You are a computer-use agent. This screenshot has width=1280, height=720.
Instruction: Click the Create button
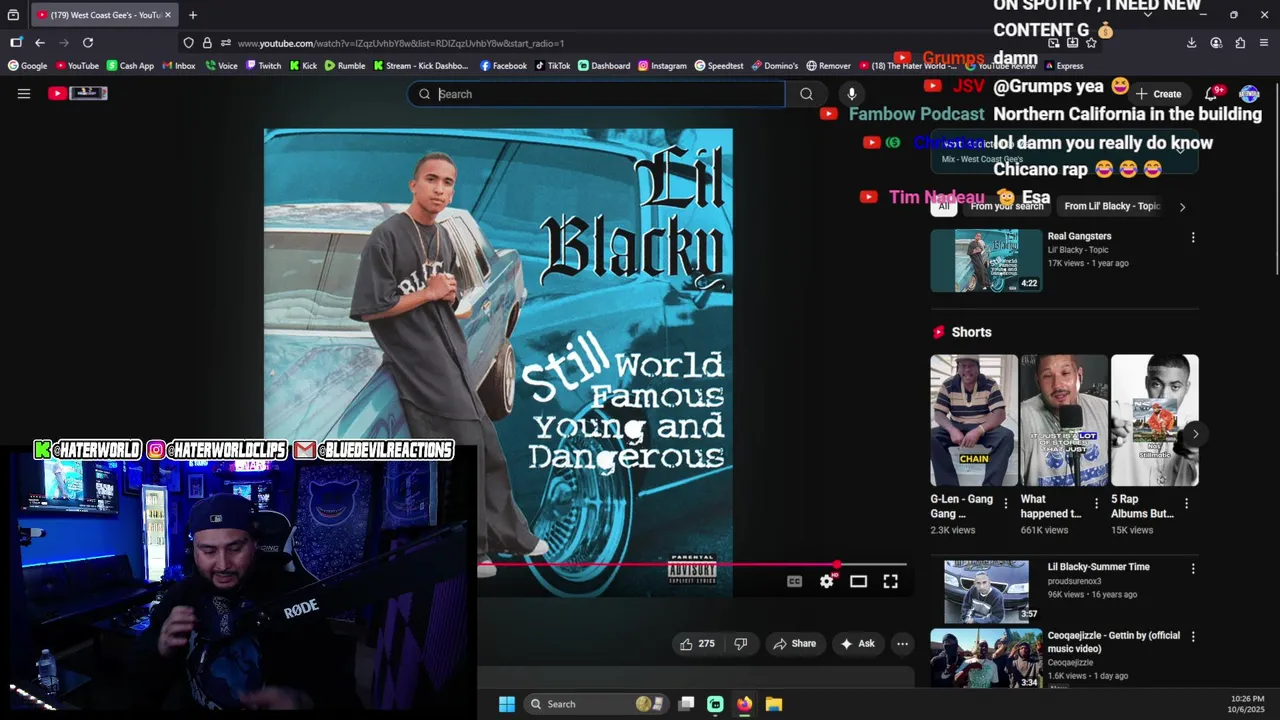tap(1158, 94)
